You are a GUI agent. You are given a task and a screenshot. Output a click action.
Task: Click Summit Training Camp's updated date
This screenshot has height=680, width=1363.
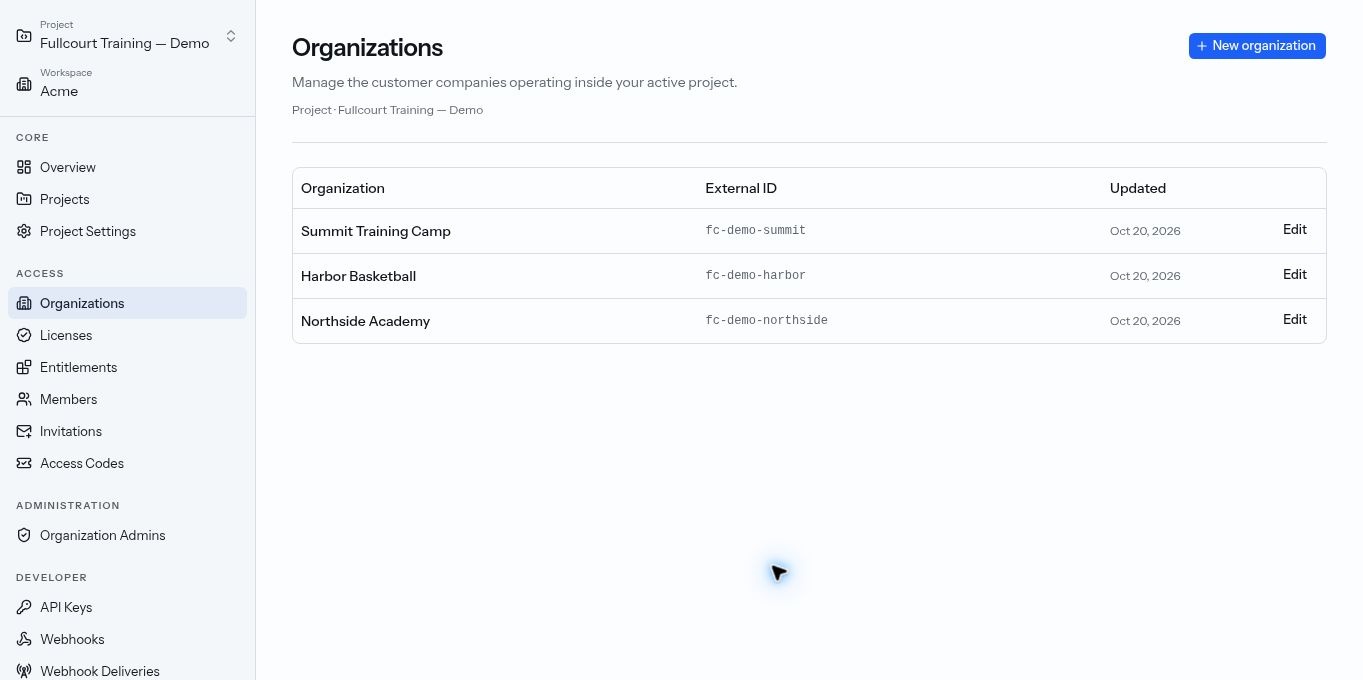coord(1145,231)
